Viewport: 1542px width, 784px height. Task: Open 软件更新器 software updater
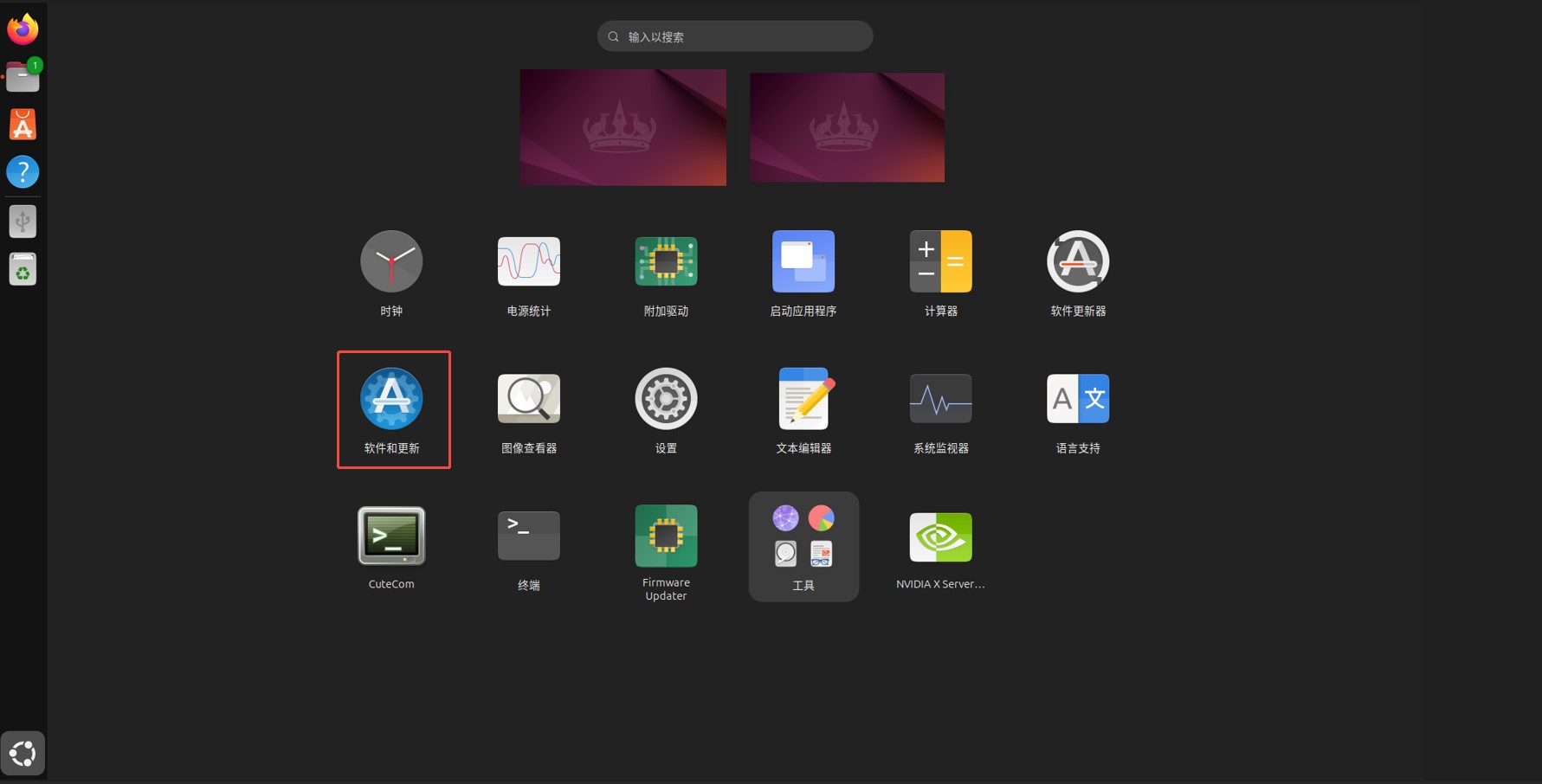(x=1077, y=260)
